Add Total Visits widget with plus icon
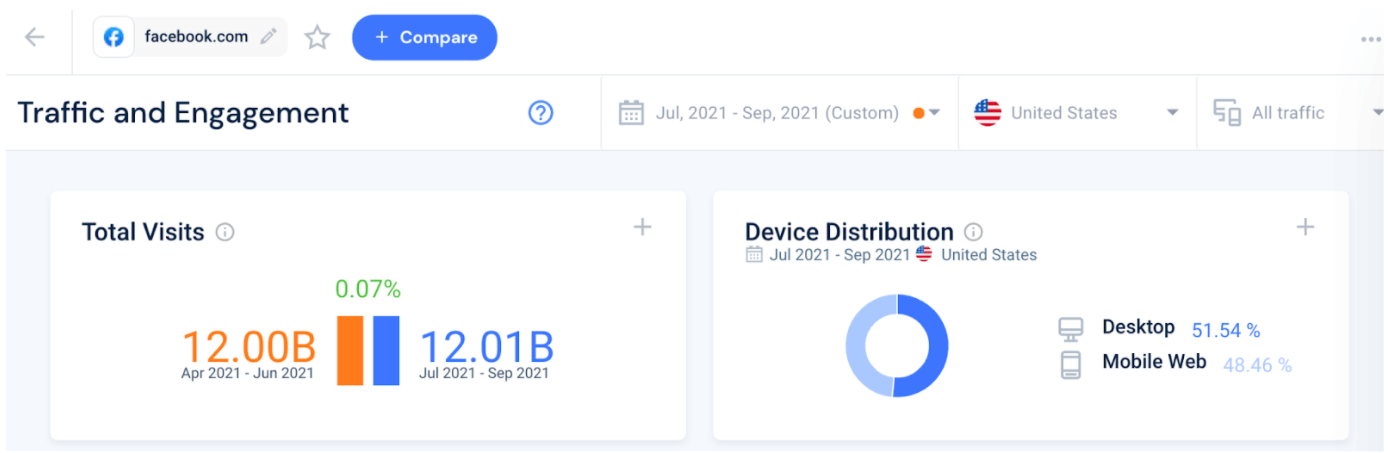 643,228
